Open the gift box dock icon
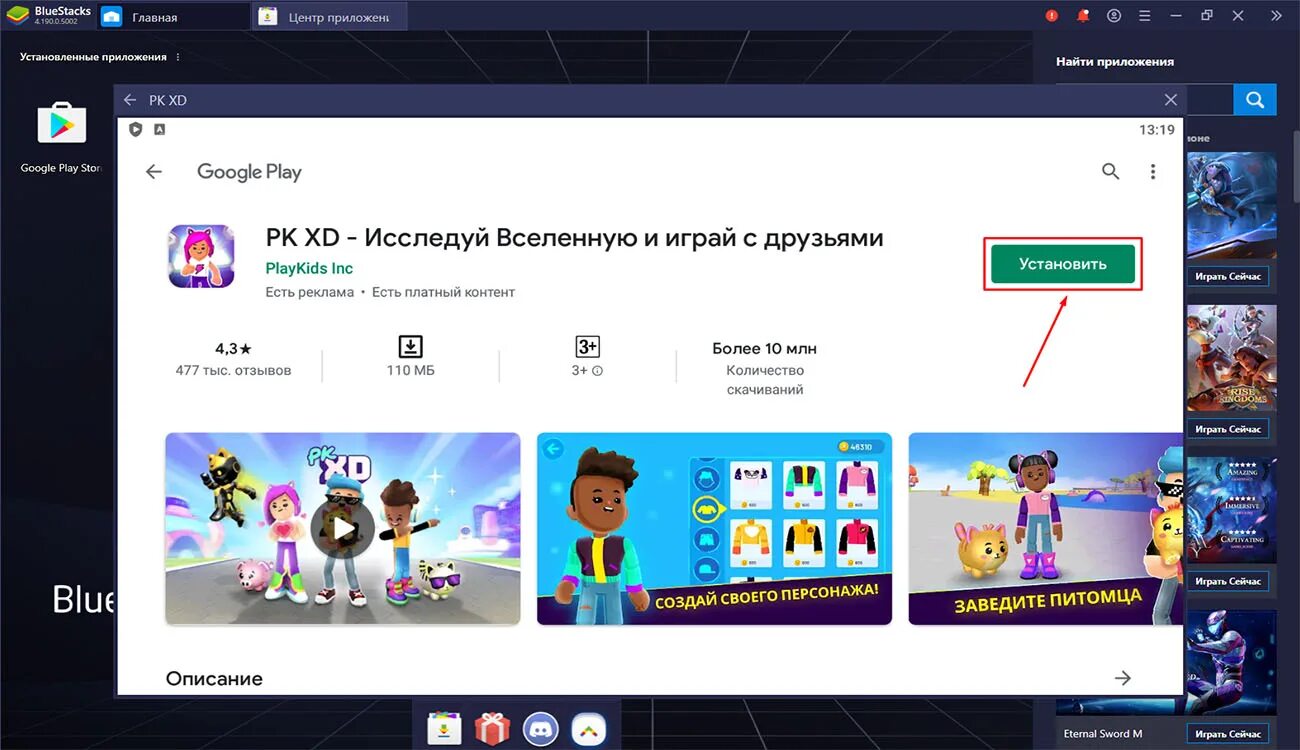This screenshot has width=1300, height=750. pos(492,729)
